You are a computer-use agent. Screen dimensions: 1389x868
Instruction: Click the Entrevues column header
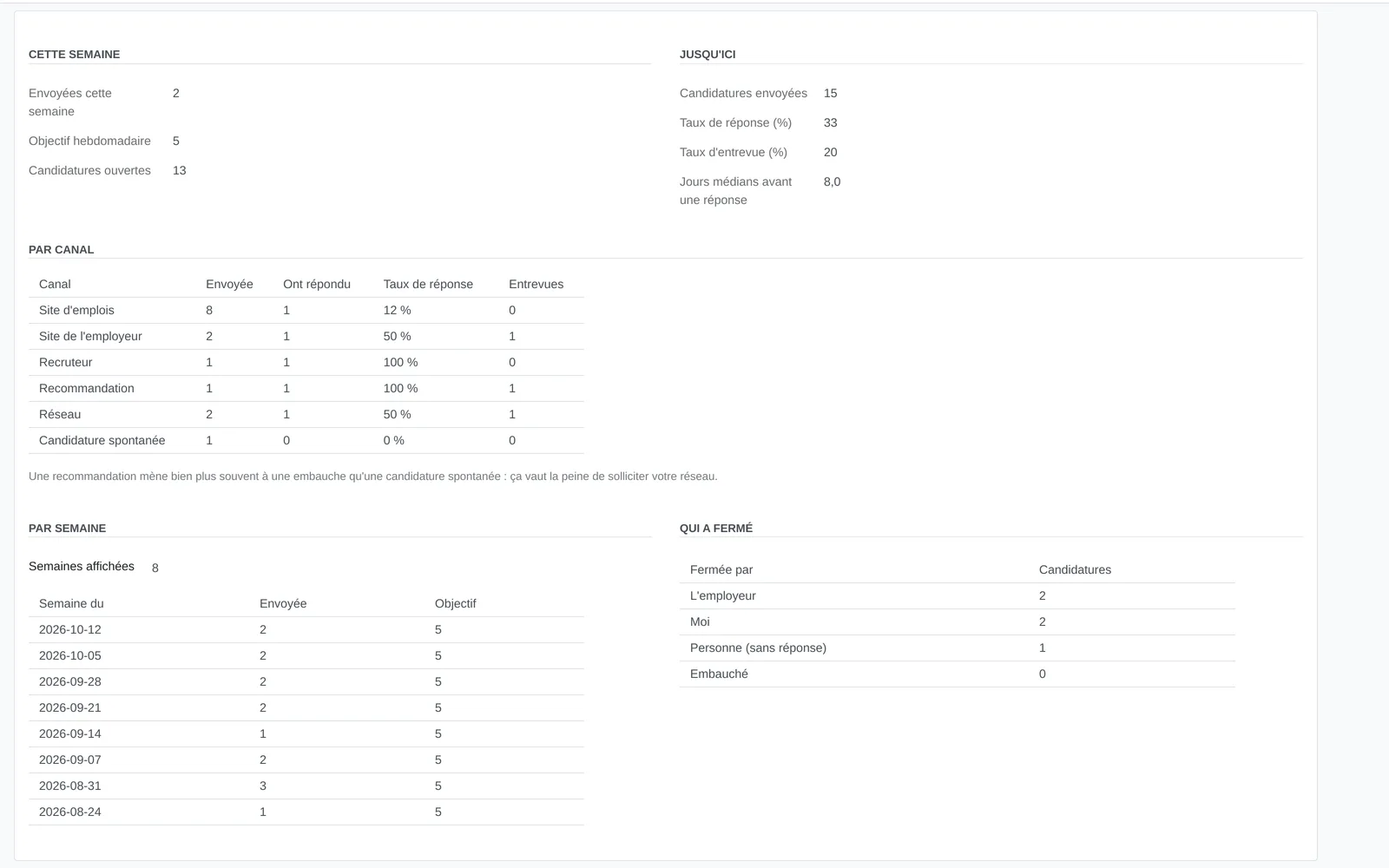coord(536,284)
